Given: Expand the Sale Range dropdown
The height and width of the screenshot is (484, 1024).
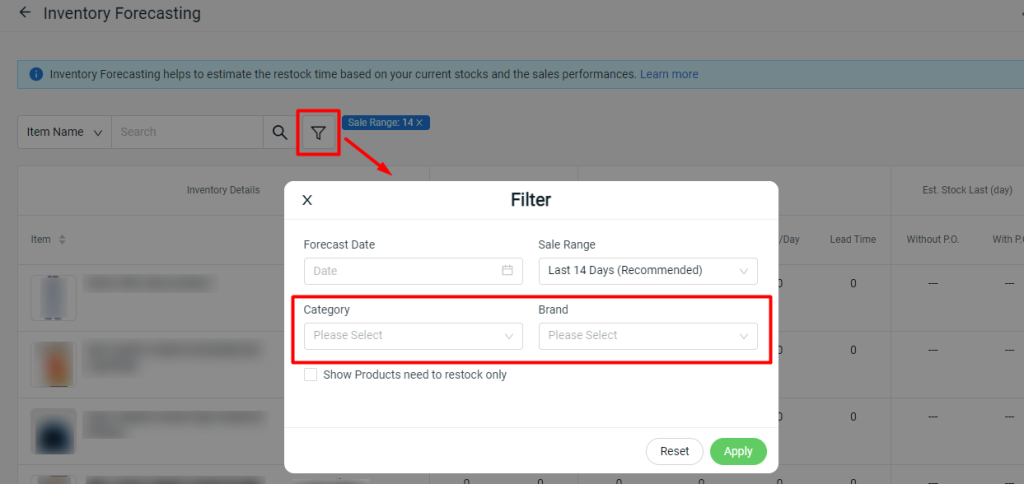Looking at the screenshot, I should (648, 270).
